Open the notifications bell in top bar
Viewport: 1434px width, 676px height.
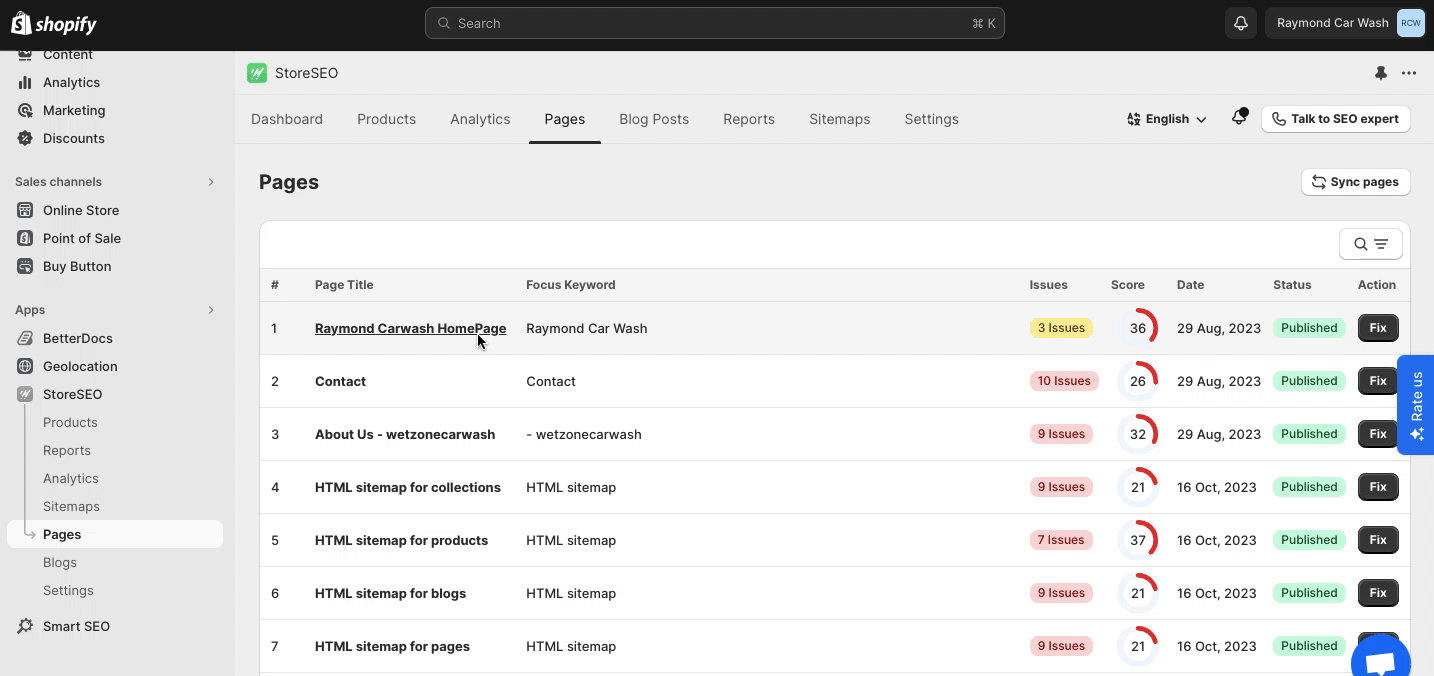click(x=1241, y=23)
